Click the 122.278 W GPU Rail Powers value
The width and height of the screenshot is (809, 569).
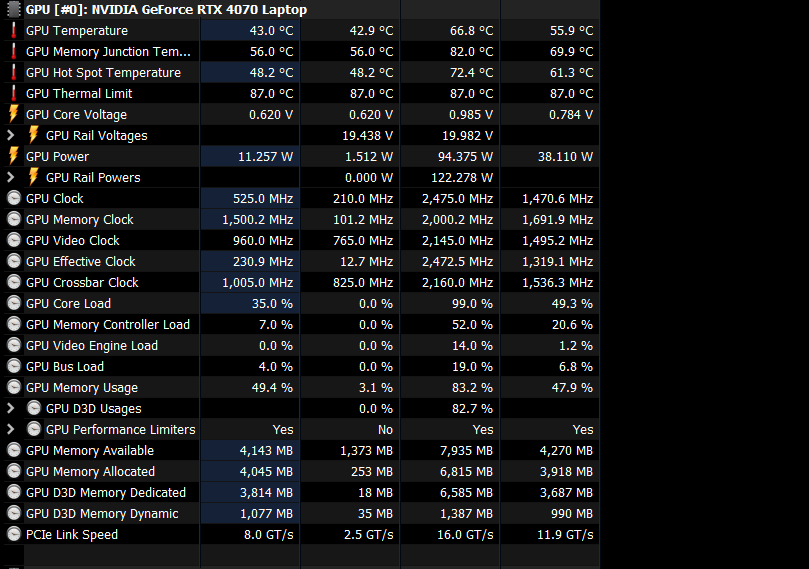(x=462, y=177)
